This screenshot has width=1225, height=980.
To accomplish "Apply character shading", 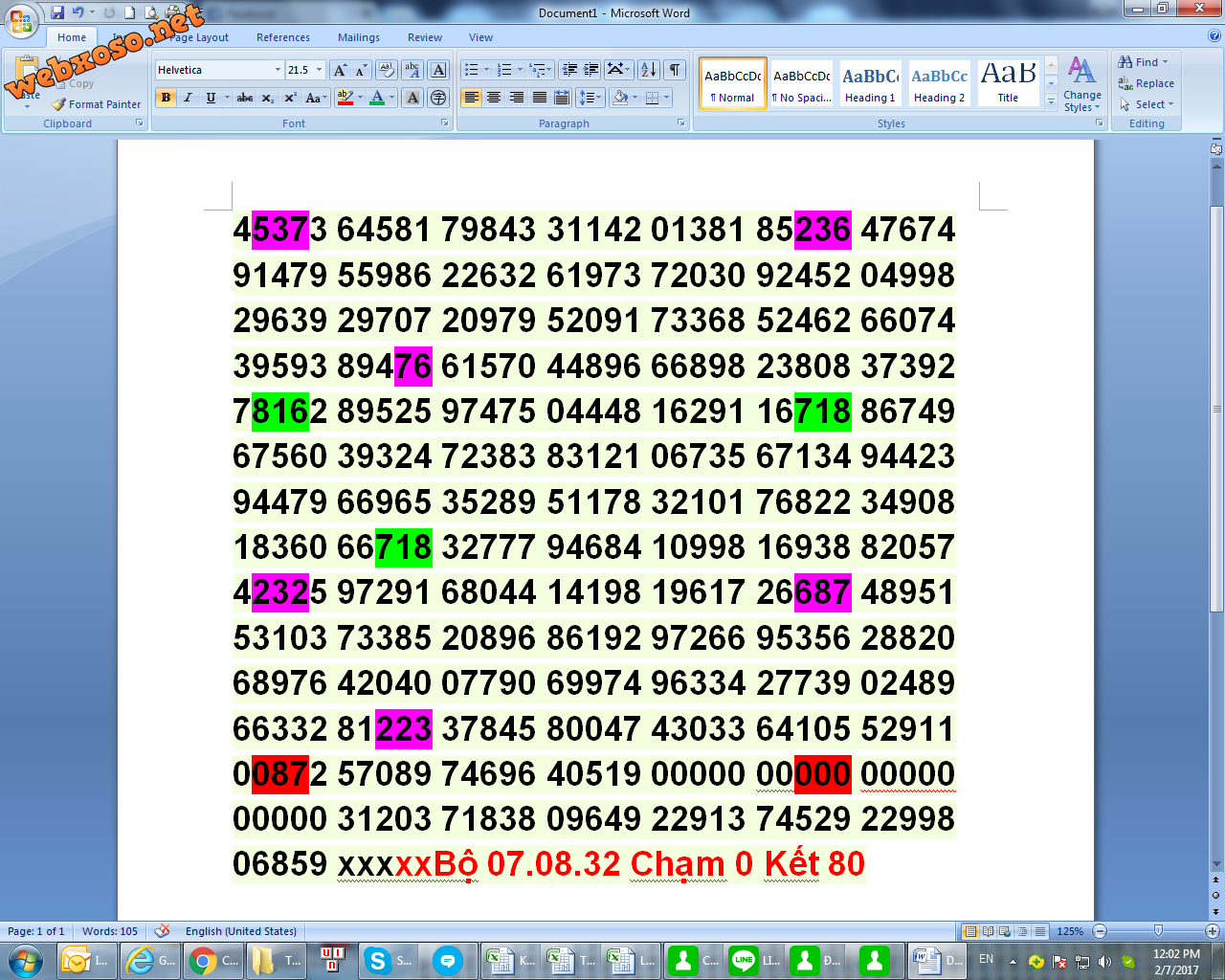I will pyautogui.click(x=412, y=98).
